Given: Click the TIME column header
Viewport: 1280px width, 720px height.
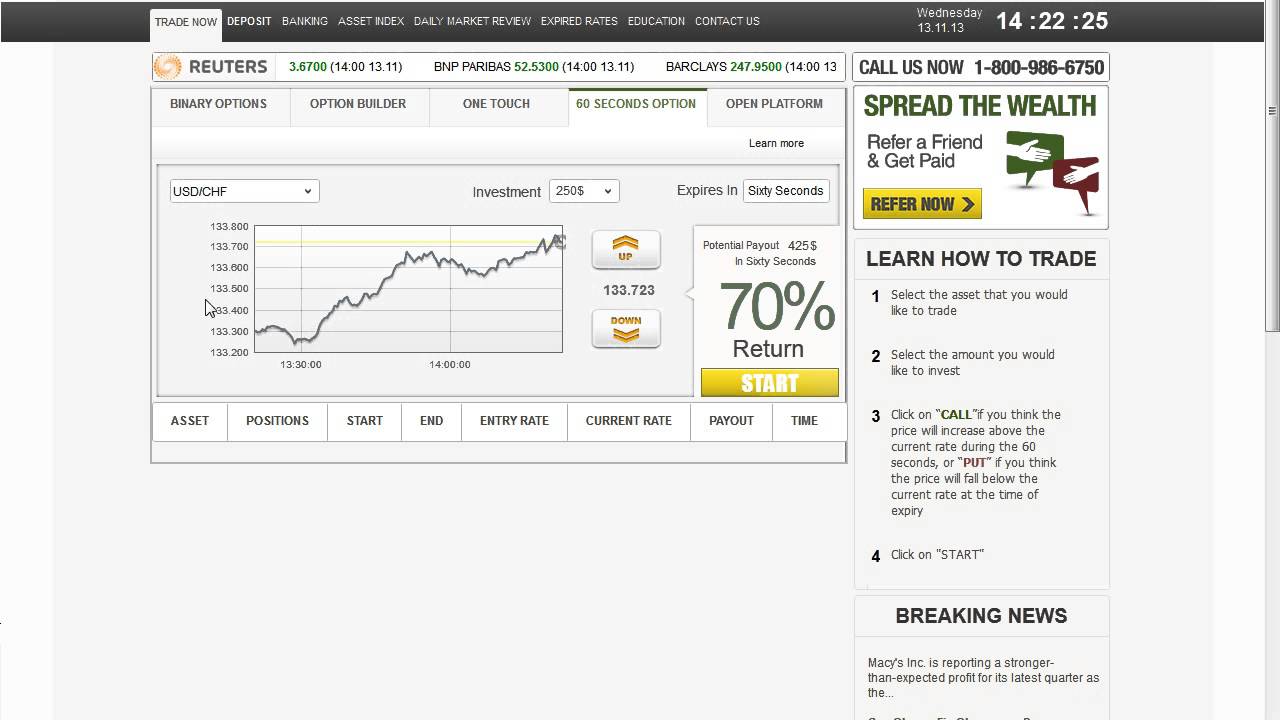Looking at the screenshot, I should (x=804, y=421).
